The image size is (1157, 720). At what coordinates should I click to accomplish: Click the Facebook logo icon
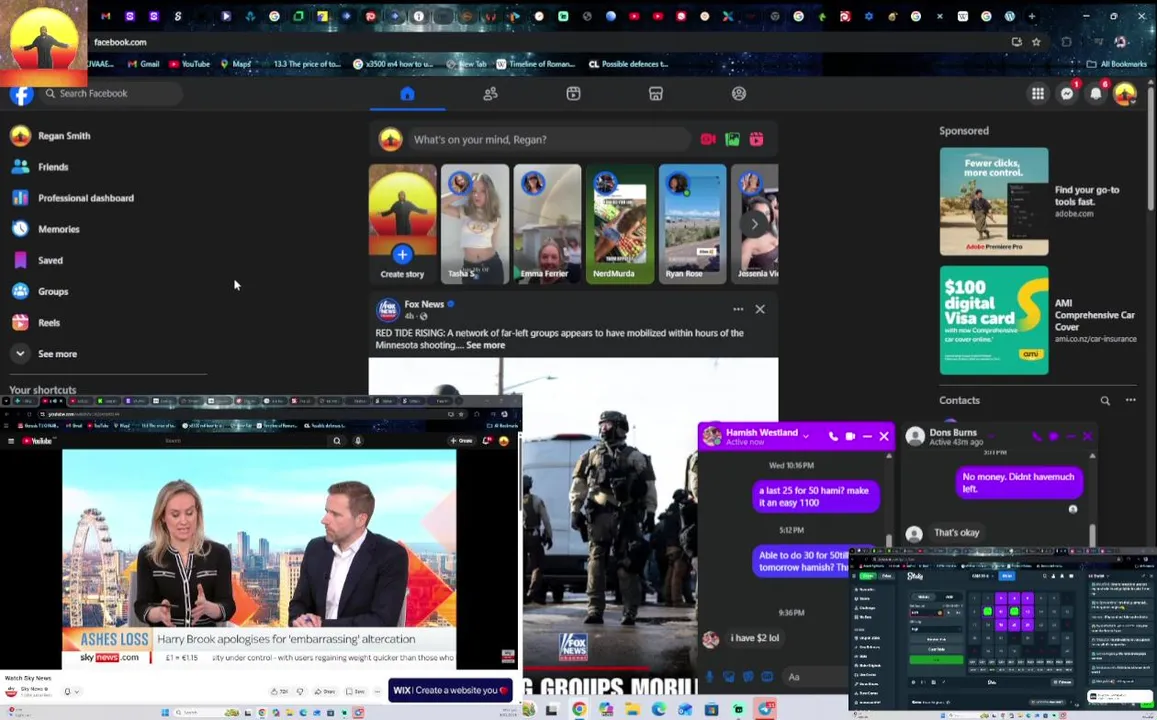[x=21, y=94]
